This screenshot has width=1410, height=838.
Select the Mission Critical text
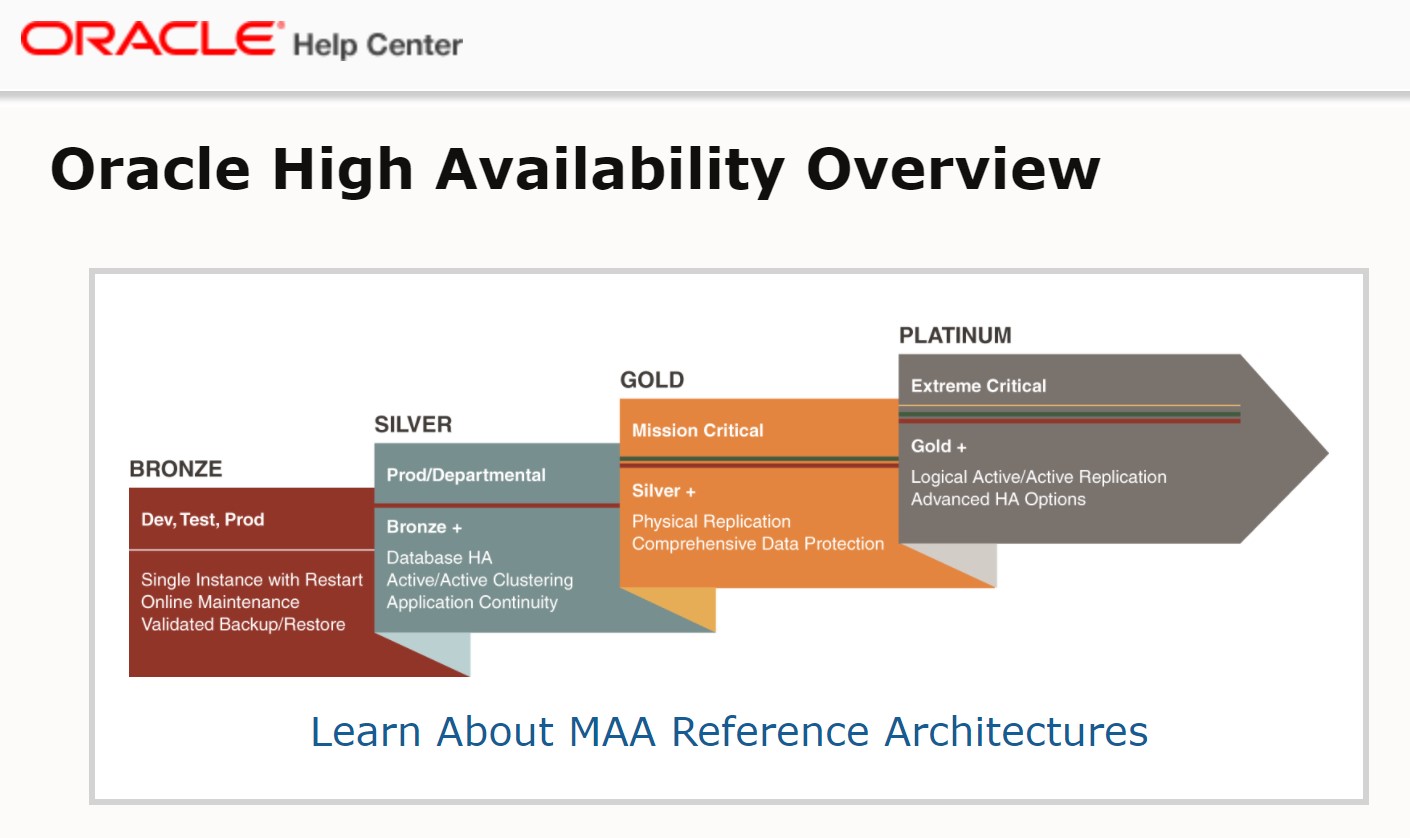(x=697, y=430)
